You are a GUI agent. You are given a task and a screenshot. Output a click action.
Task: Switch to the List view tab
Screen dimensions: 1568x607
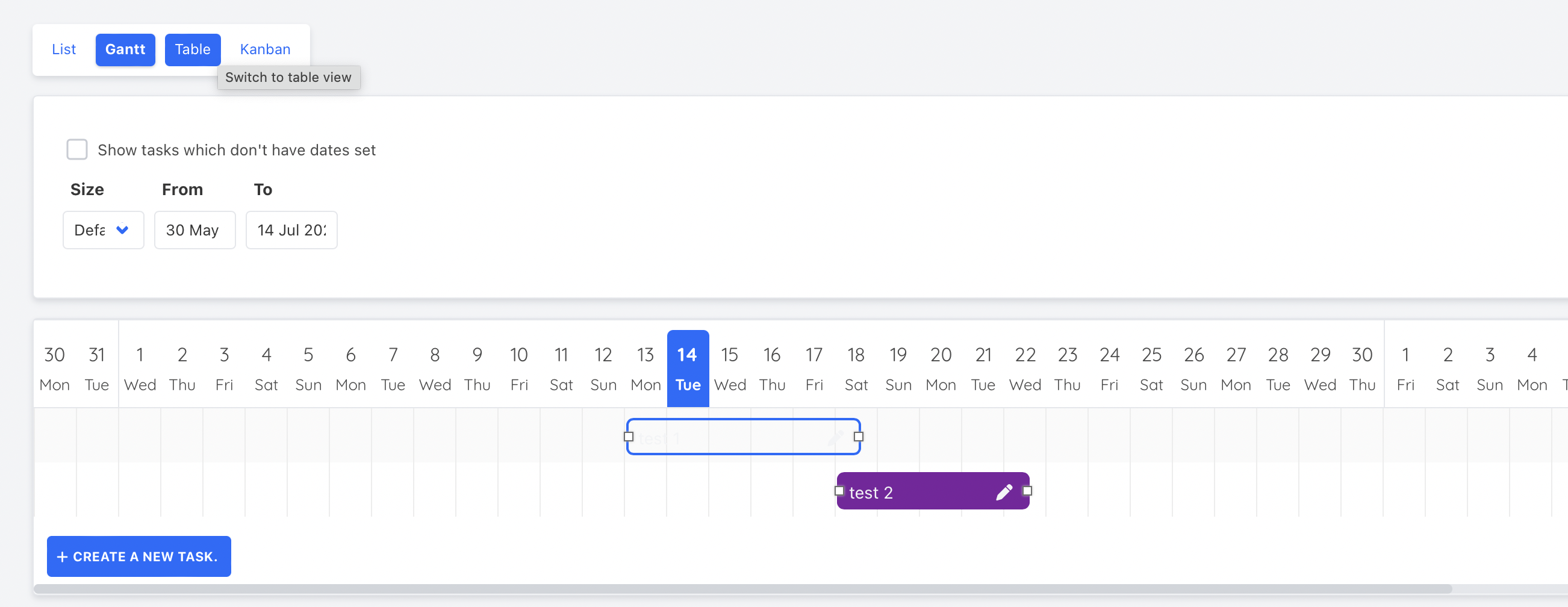point(63,49)
